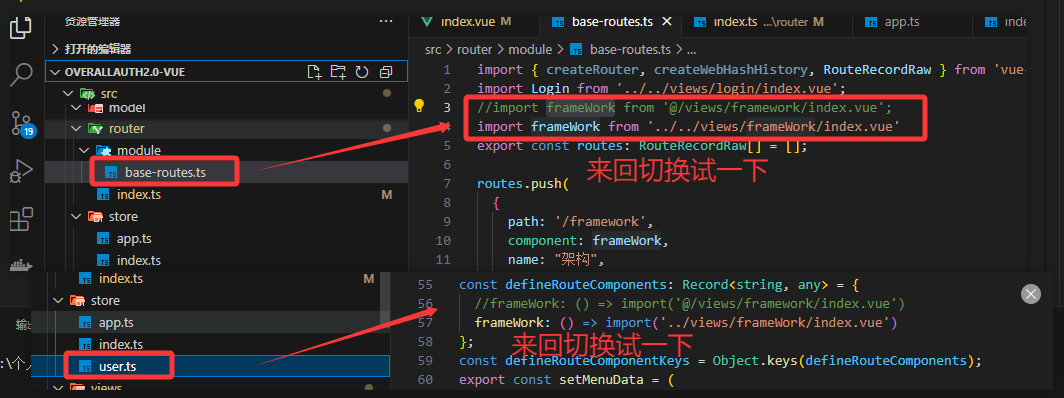Click the New Folder icon in explorer header
The width and height of the screenshot is (1064, 398).
click(x=338, y=72)
